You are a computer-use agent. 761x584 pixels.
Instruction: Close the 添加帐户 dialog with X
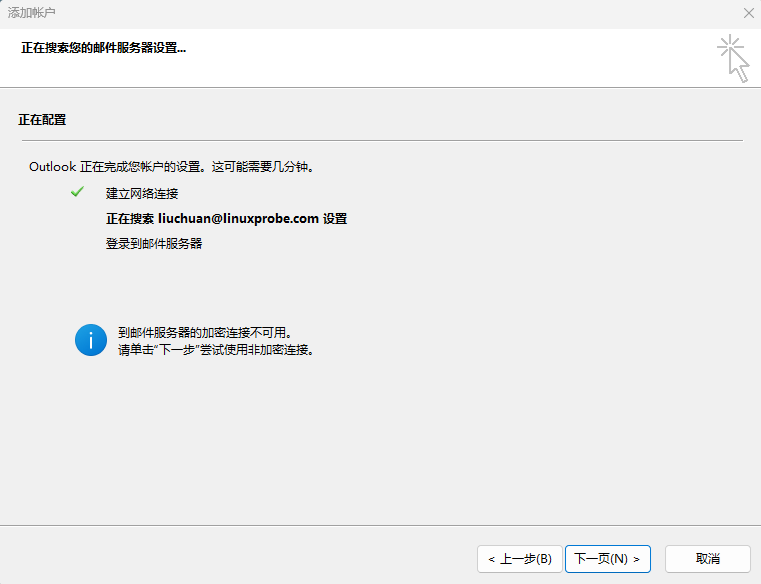pos(748,13)
